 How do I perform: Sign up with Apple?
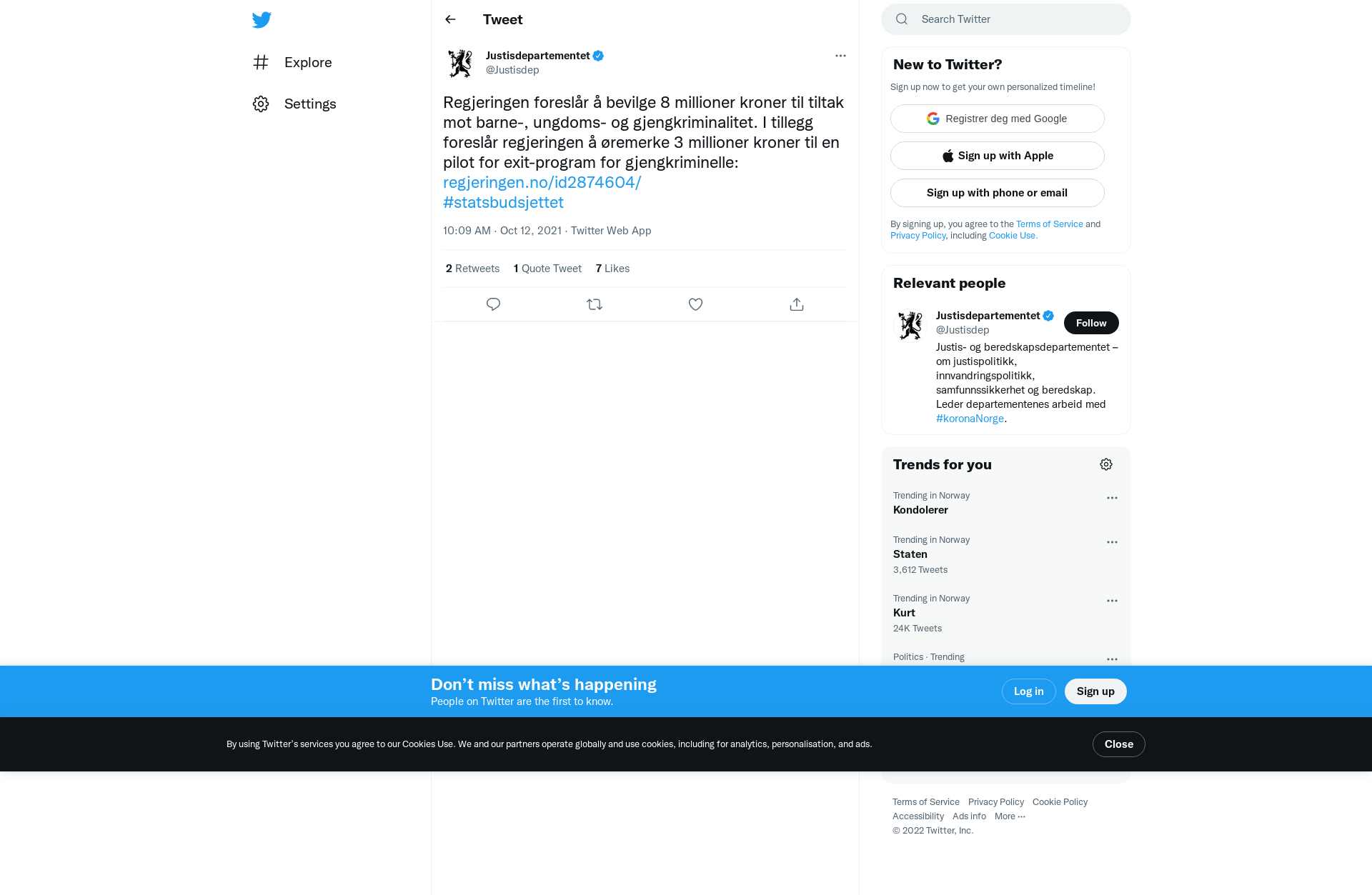[x=998, y=156]
